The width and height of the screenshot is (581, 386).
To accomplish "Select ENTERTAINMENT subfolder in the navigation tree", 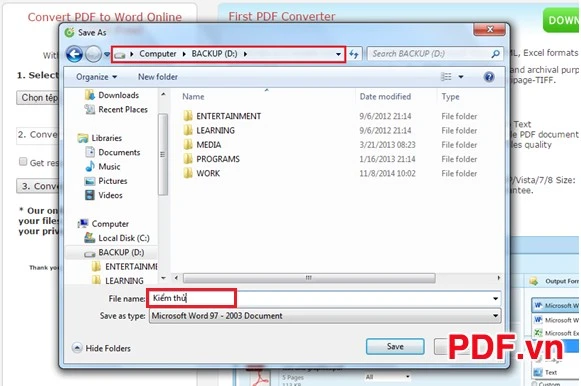I will [x=124, y=267].
